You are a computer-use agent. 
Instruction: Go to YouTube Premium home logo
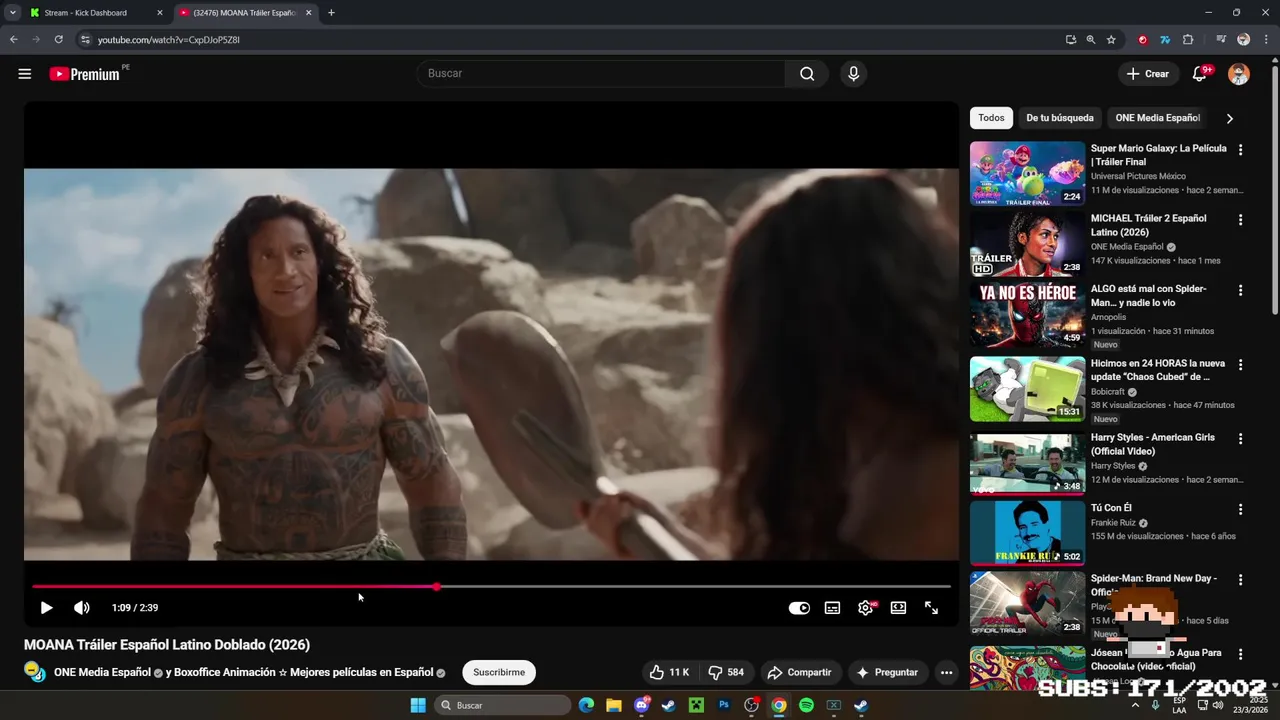coord(84,74)
